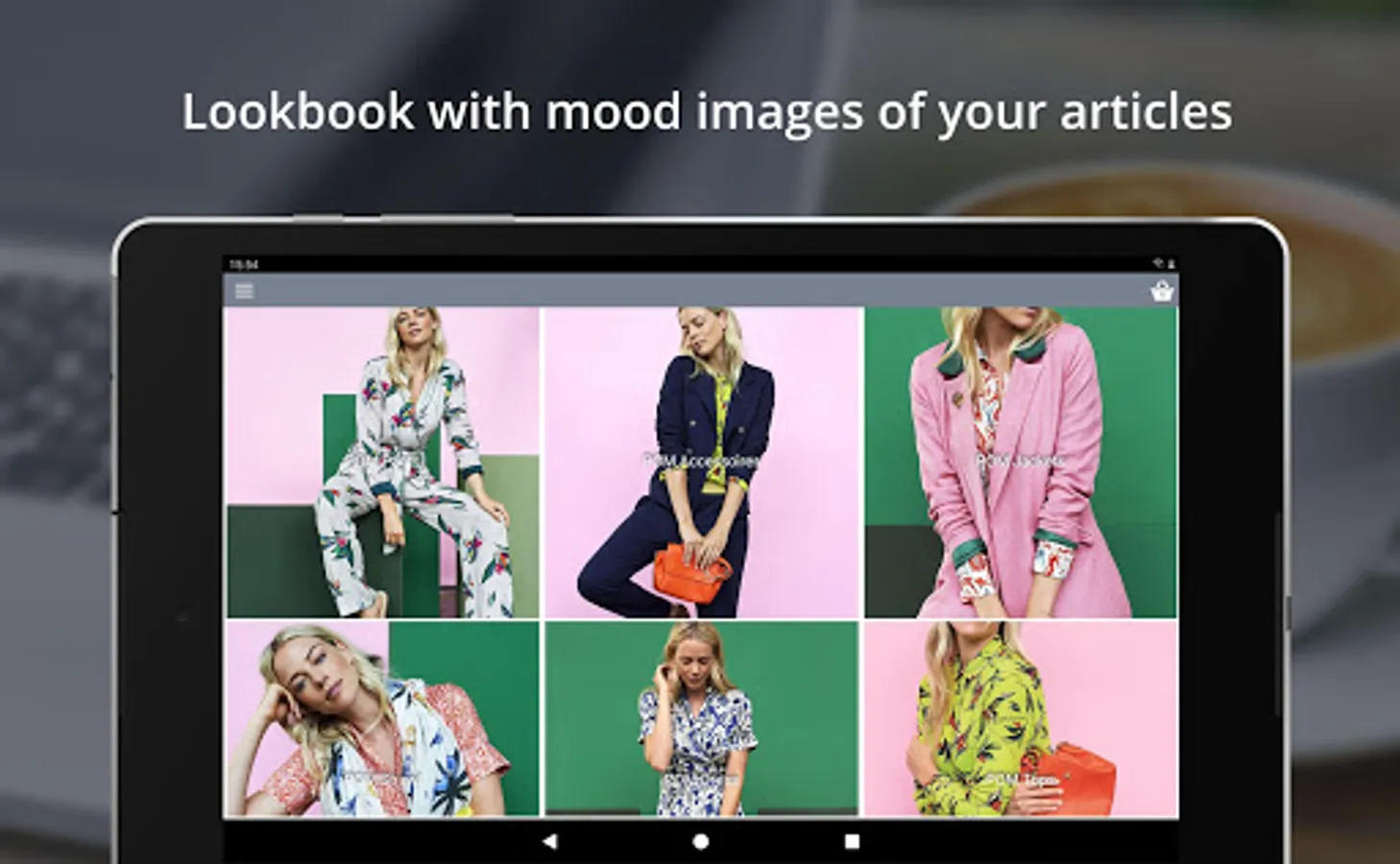Open the floral jumpsuit lookbook image
This screenshot has width=1400, height=864.
[382, 463]
